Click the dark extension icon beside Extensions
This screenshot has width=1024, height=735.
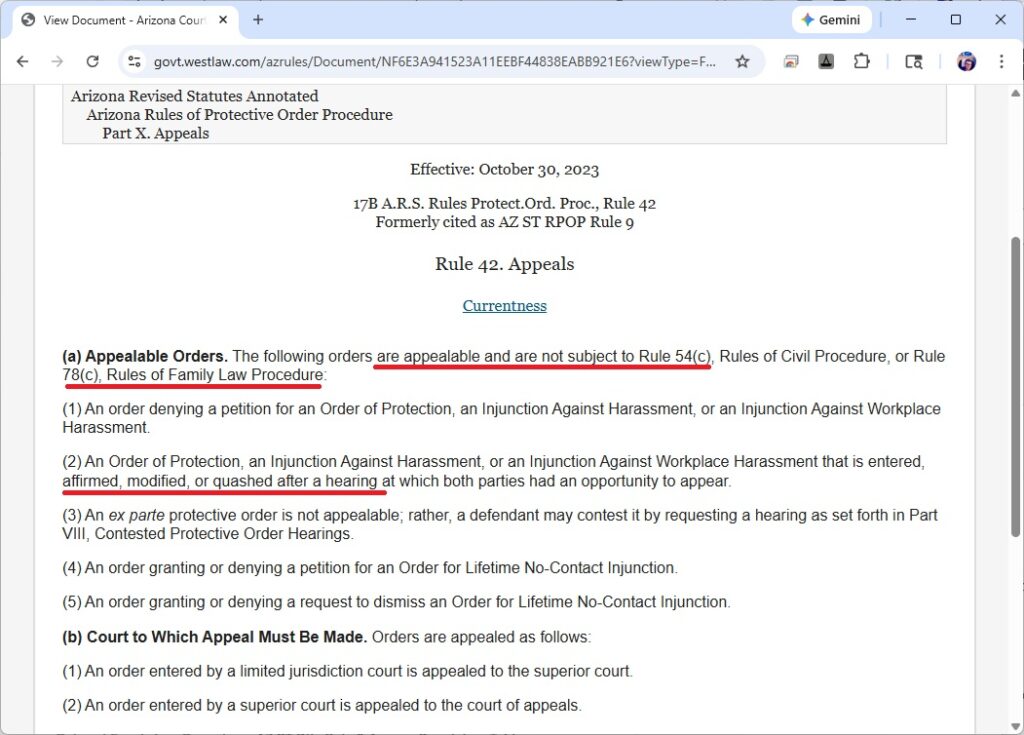pyautogui.click(x=826, y=62)
